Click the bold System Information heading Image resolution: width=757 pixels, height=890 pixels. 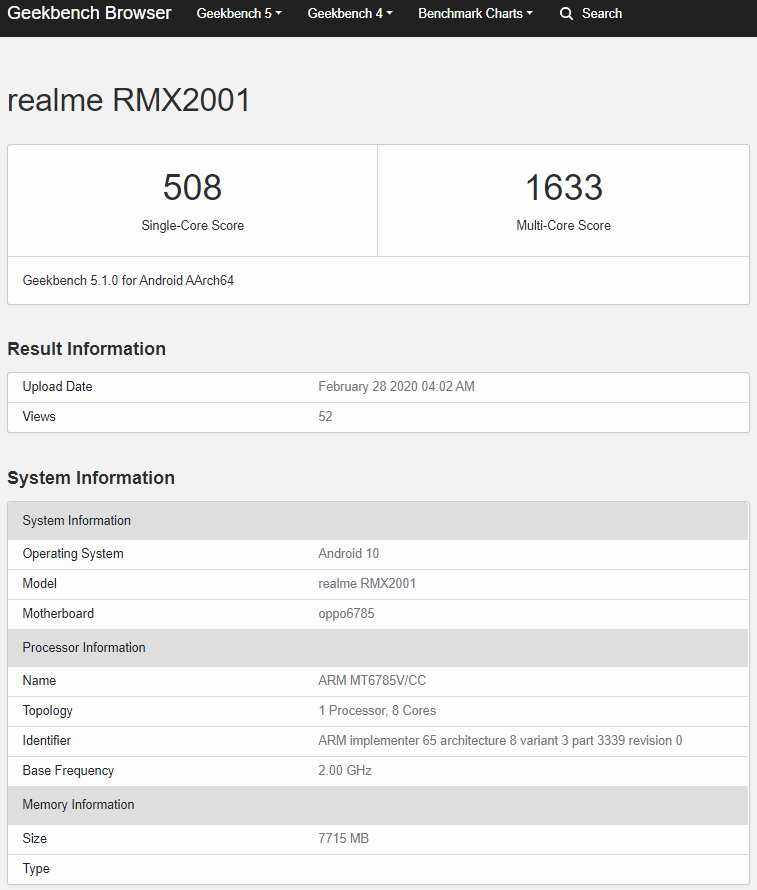[91, 478]
